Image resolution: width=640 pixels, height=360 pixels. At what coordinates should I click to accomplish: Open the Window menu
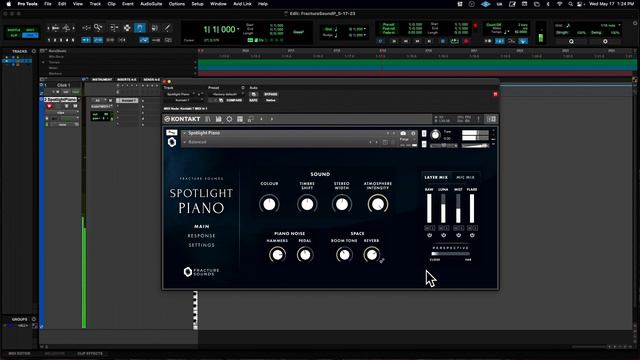pos(218,4)
